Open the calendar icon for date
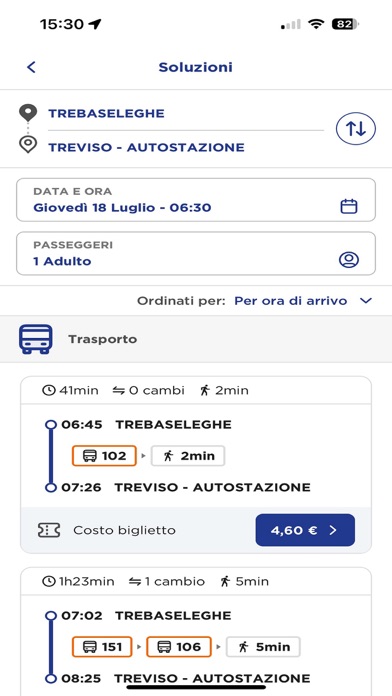392x696 pixels. [348, 206]
